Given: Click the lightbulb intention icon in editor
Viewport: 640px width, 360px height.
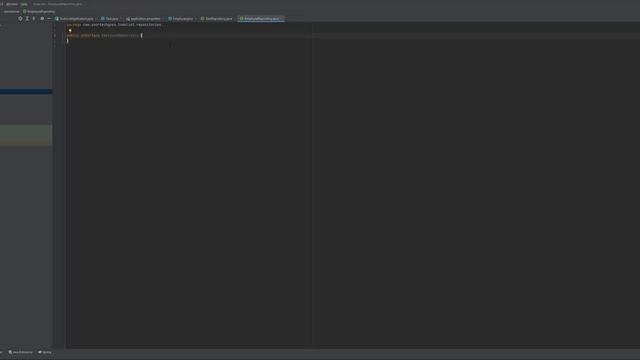Looking at the screenshot, I should click(x=70, y=30).
